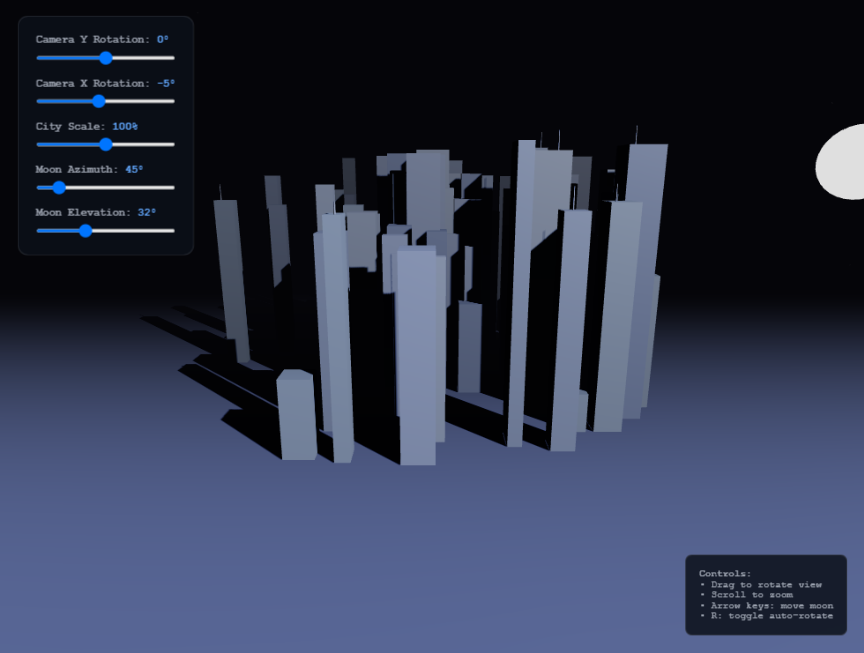Screen dimensions: 864x653
Task: Click the City Scale slider handle
Action: click(x=106, y=144)
